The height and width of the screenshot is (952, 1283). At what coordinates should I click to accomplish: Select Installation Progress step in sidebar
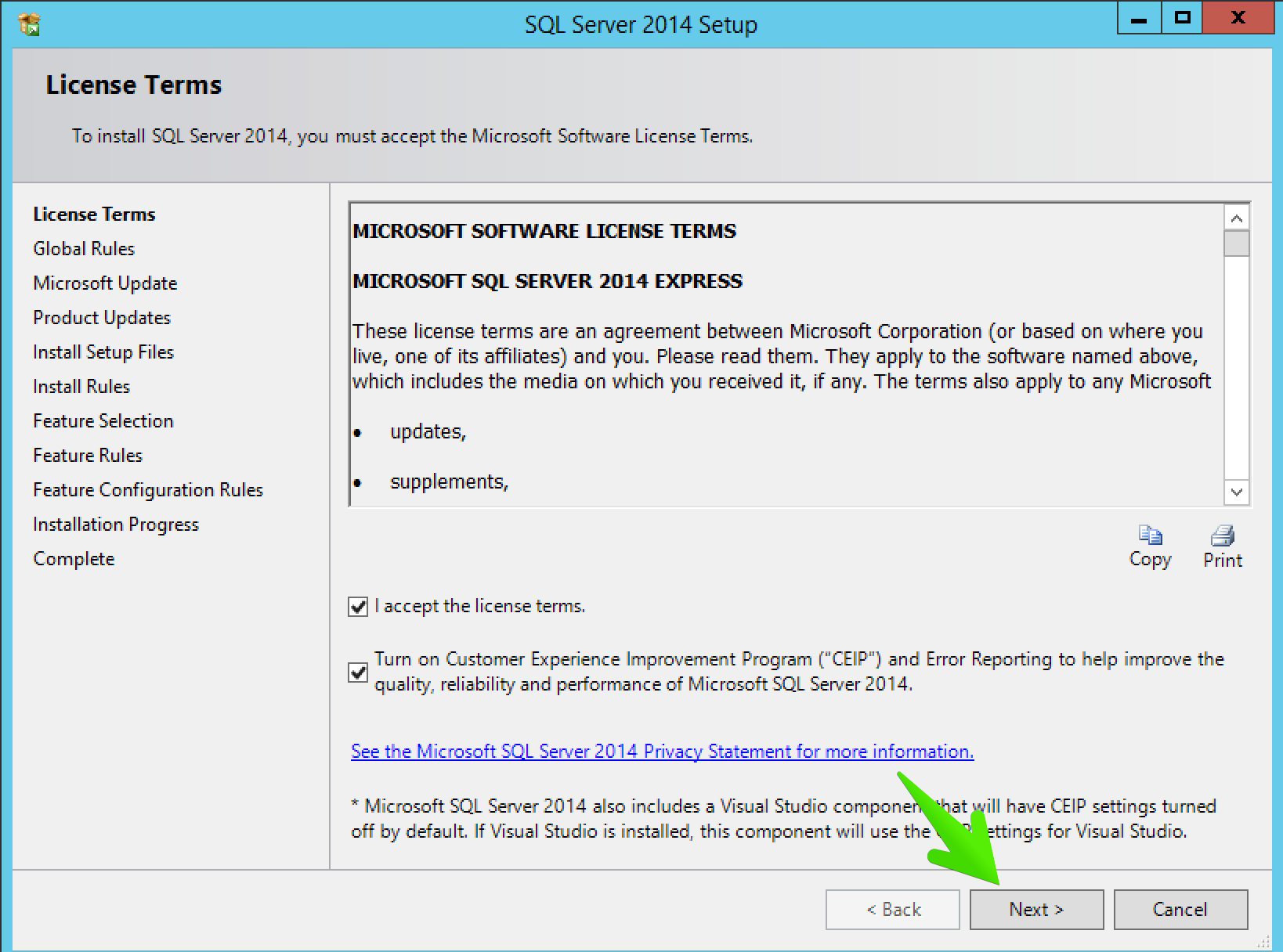pos(116,525)
